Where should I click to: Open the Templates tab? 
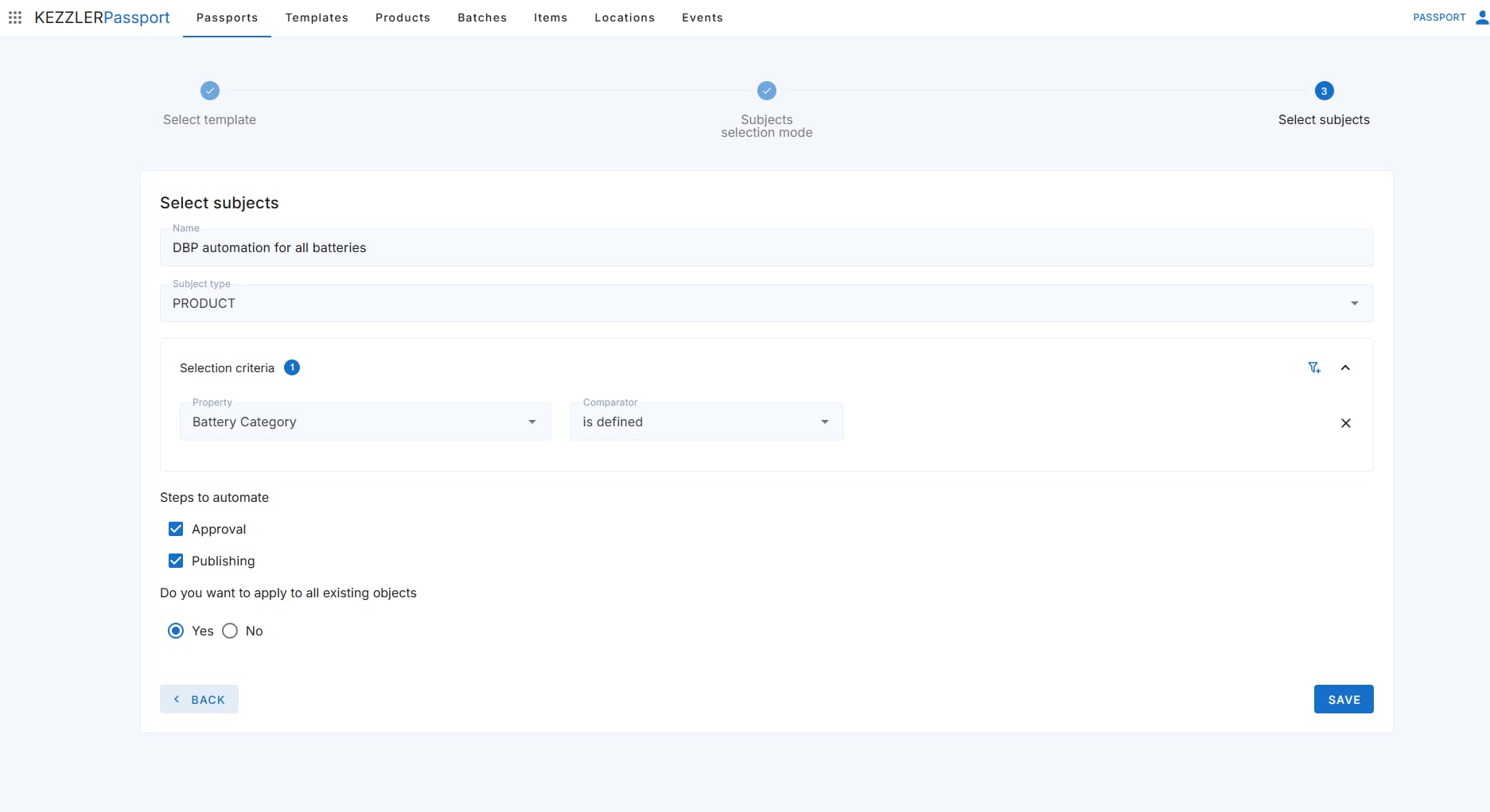317,17
